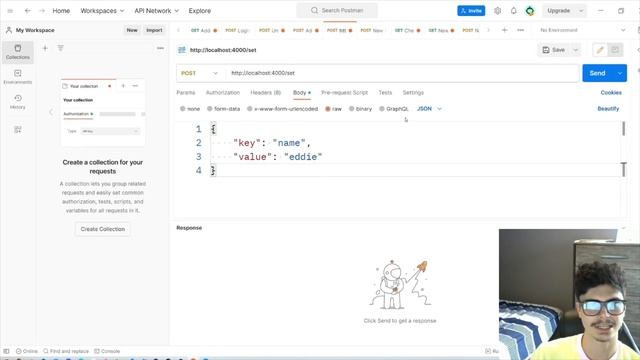640x360 pixels.
Task: Switch to the Authorization tab
Action: (x=223, y=93)
